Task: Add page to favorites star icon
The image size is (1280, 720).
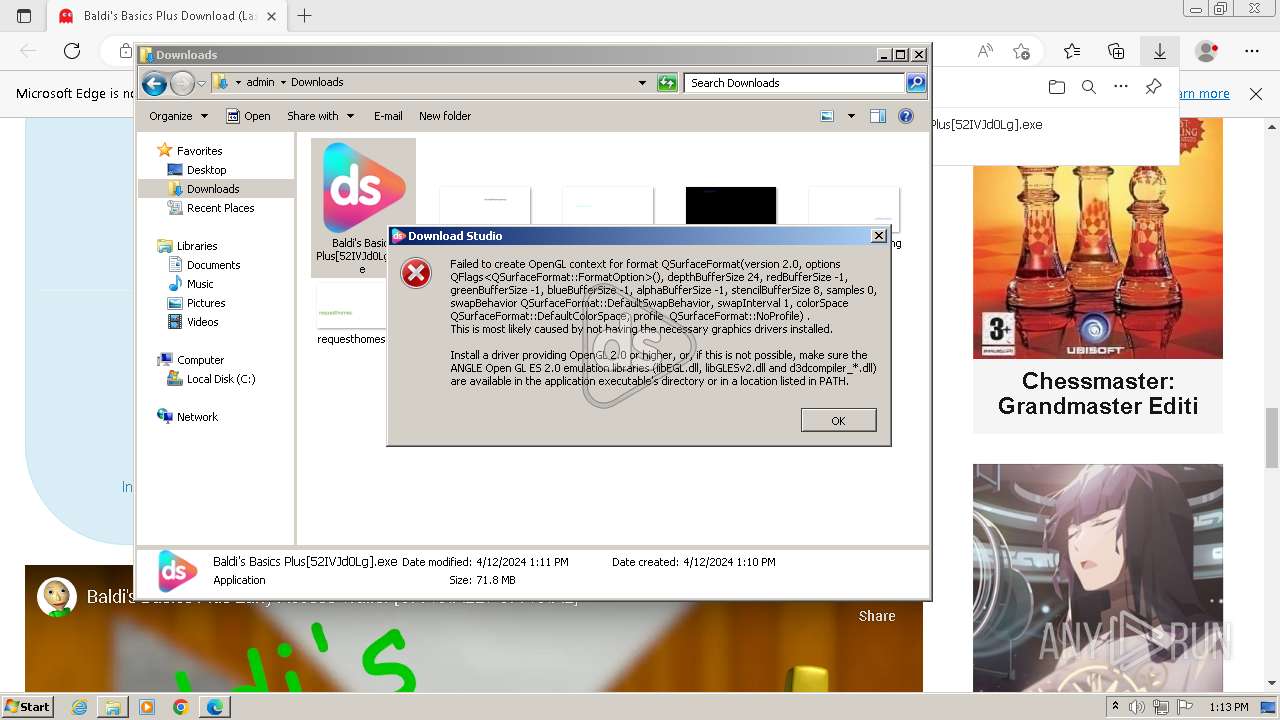Action: 1021,51
